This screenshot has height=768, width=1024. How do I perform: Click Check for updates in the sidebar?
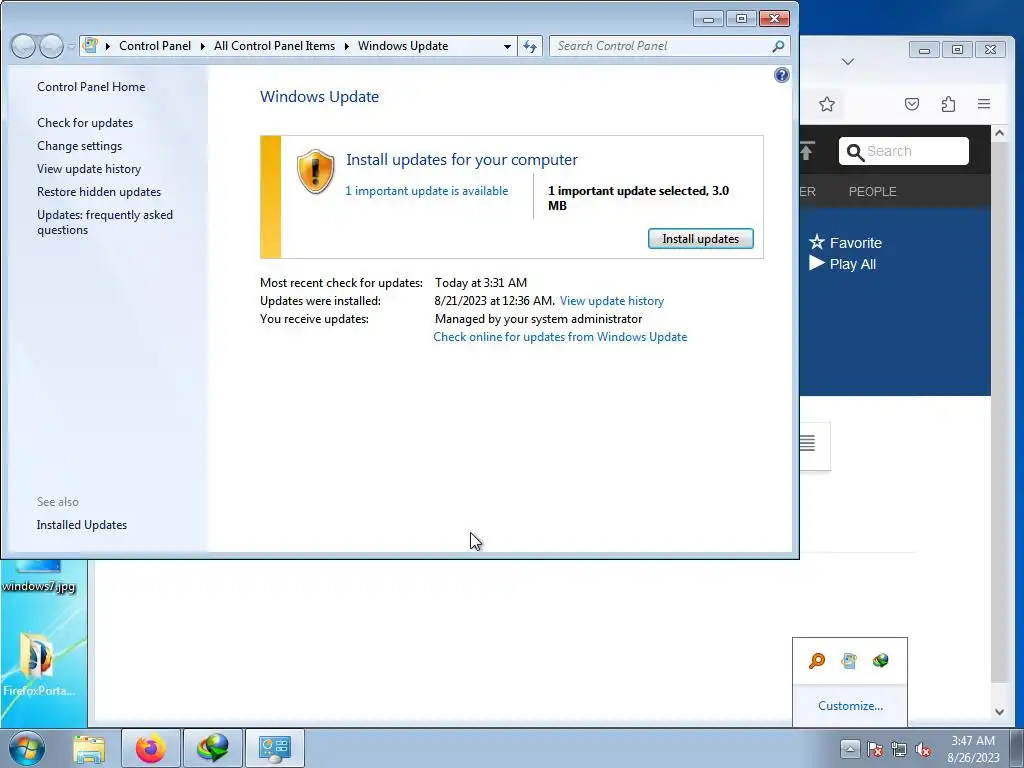coord(85,123)
